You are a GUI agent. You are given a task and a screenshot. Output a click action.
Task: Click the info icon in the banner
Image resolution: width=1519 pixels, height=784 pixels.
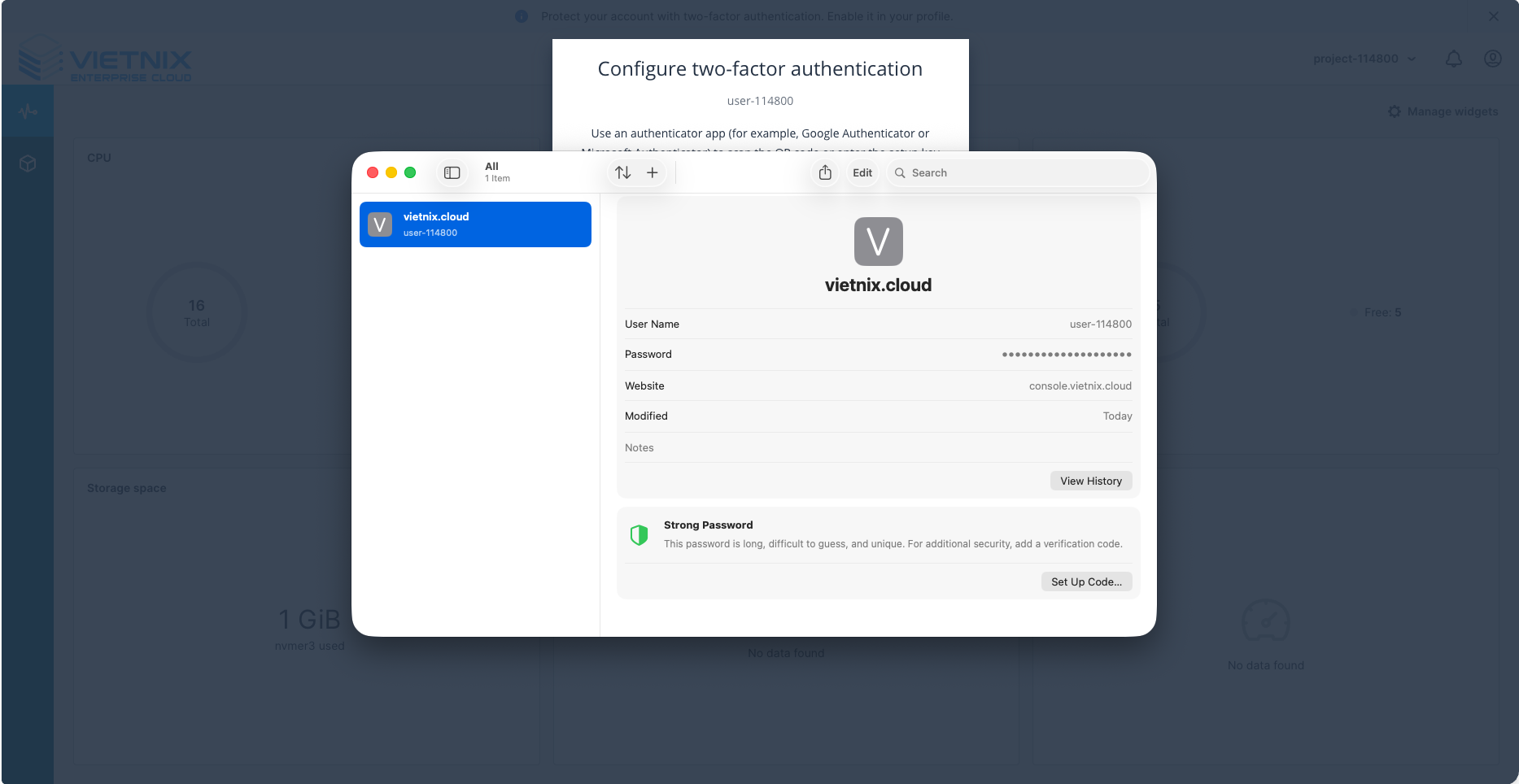pos(520,15)
